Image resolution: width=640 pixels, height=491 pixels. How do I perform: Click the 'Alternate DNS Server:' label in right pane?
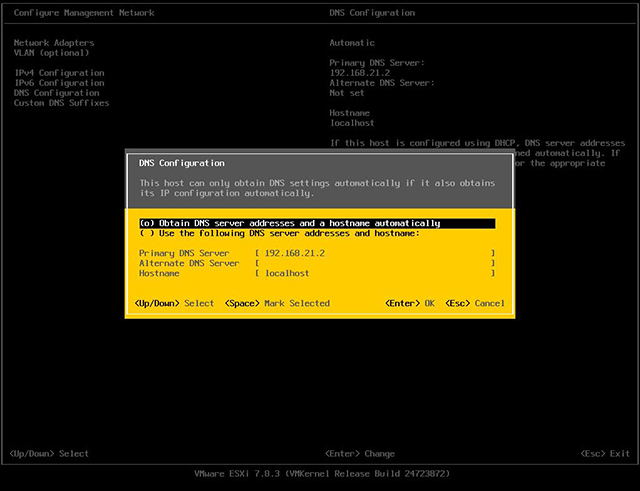pos(382,83)
